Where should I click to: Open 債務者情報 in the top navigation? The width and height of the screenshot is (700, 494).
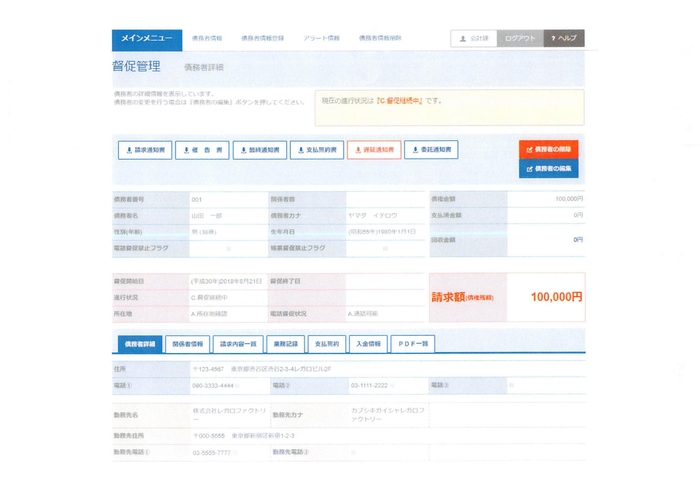click(208, 38)
